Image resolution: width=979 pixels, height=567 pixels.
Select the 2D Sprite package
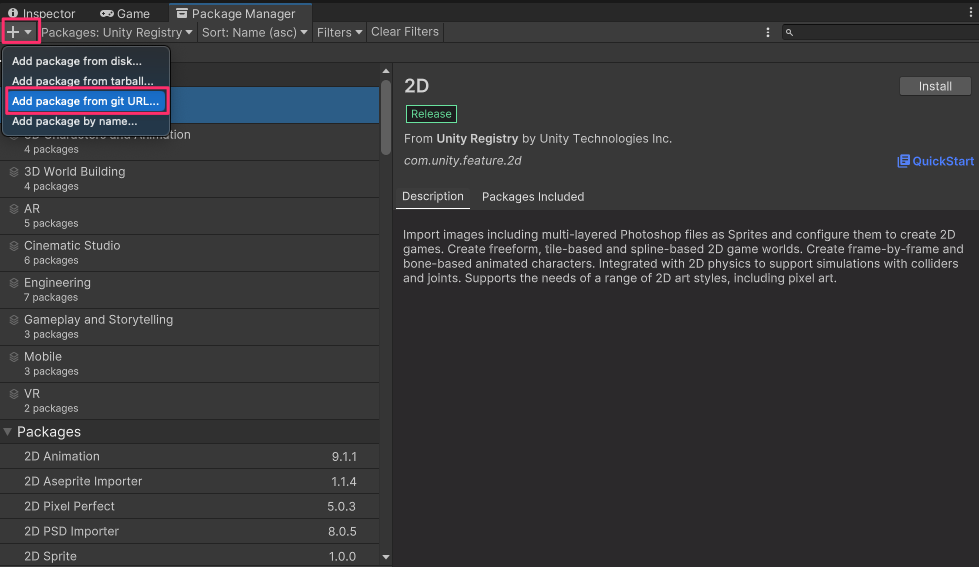190,556
